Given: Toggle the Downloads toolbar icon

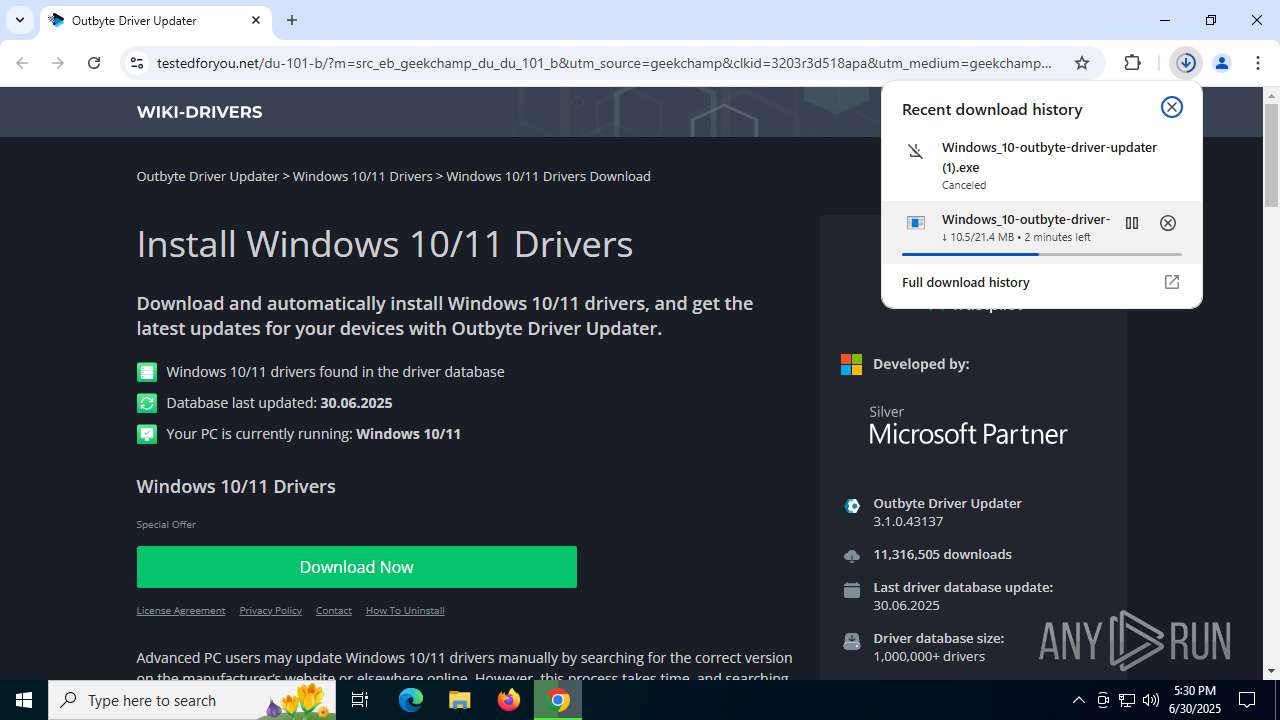Looking at the screenshot, I should [1186, 63].
